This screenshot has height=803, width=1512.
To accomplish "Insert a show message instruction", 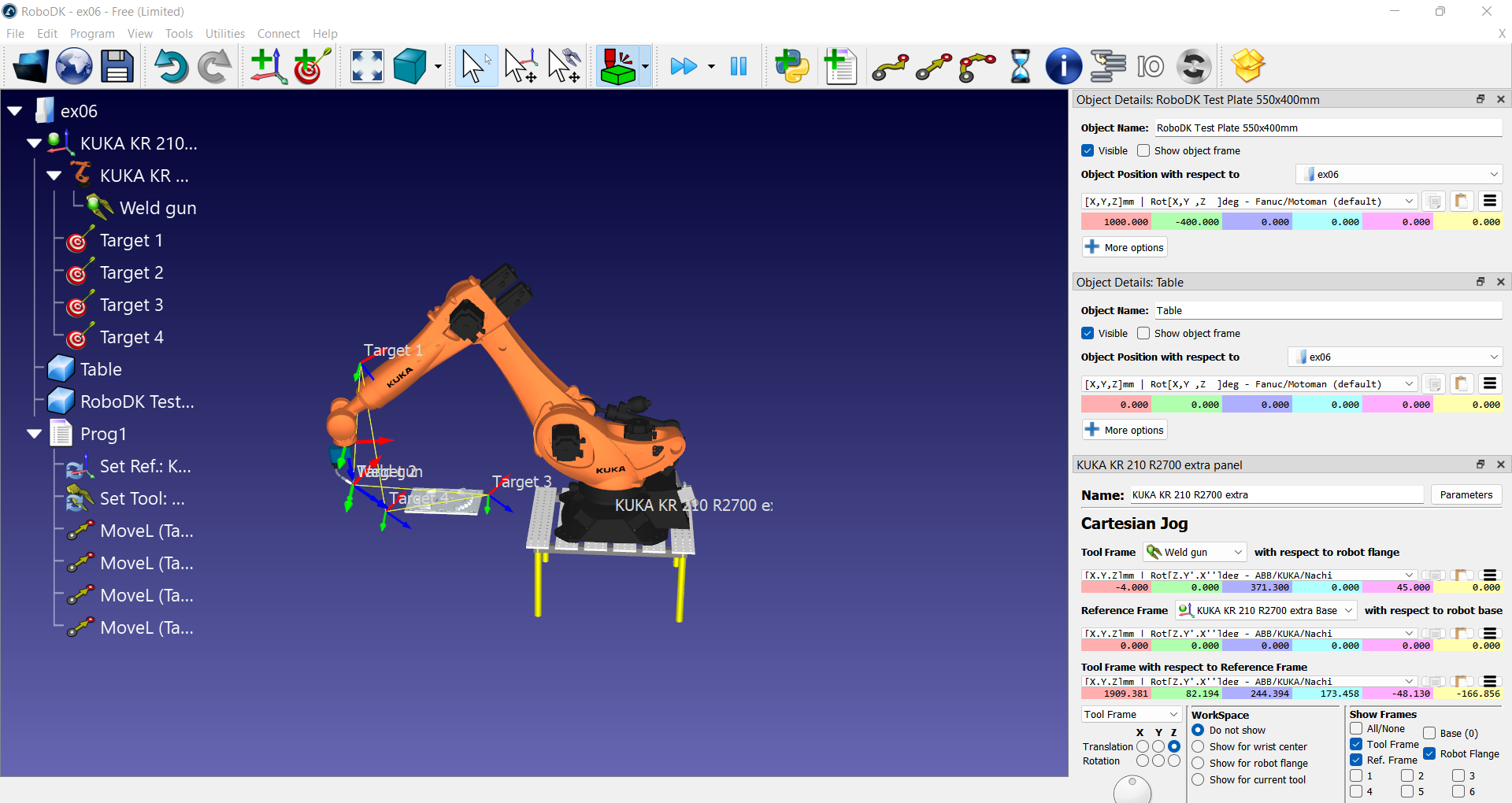I will [x=1063, y=66].
